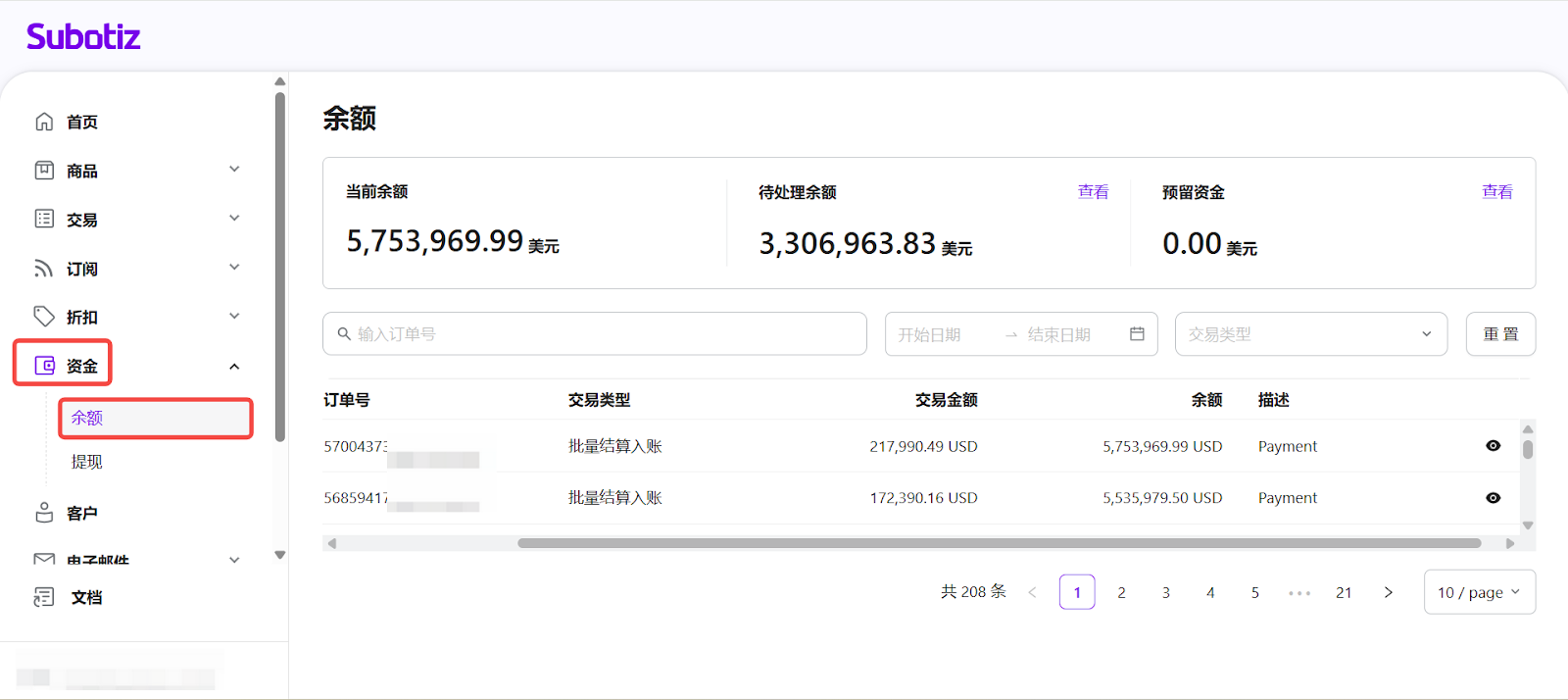Image resolution: width=1568 pixels, height=700 pixels.
Task: Click eye icon for 217,990.49 USD row
Action: pos(1493,446)
